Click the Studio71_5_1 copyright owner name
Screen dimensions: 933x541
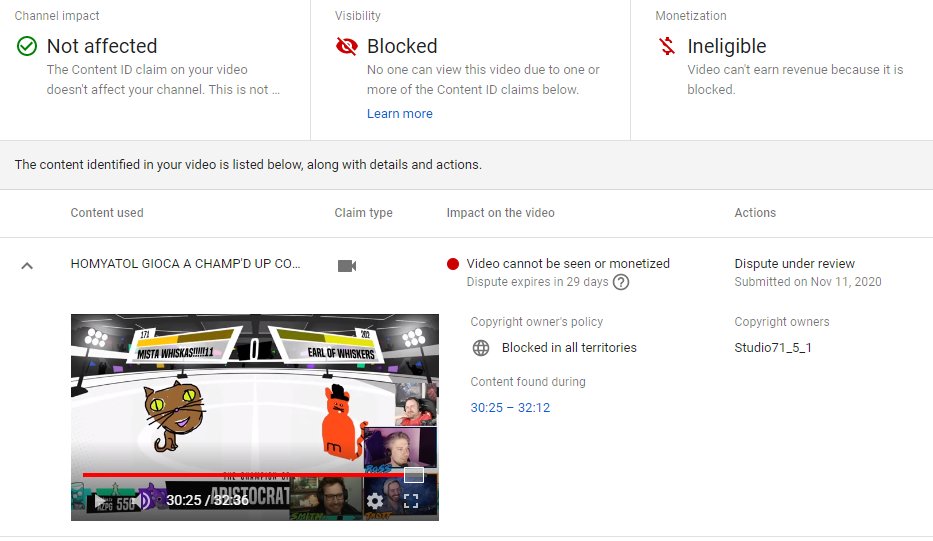click(x=772, y=348)
